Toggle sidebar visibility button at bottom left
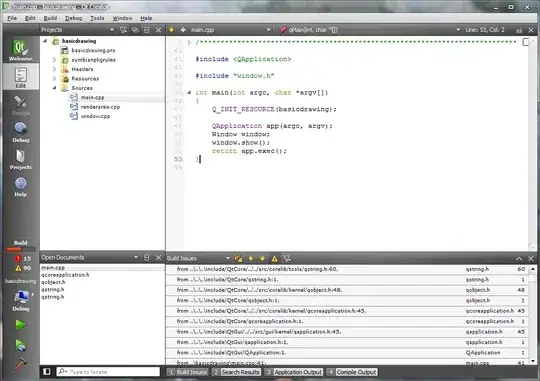The width and height of the screenshot is (540, 381). click(46, 371)
